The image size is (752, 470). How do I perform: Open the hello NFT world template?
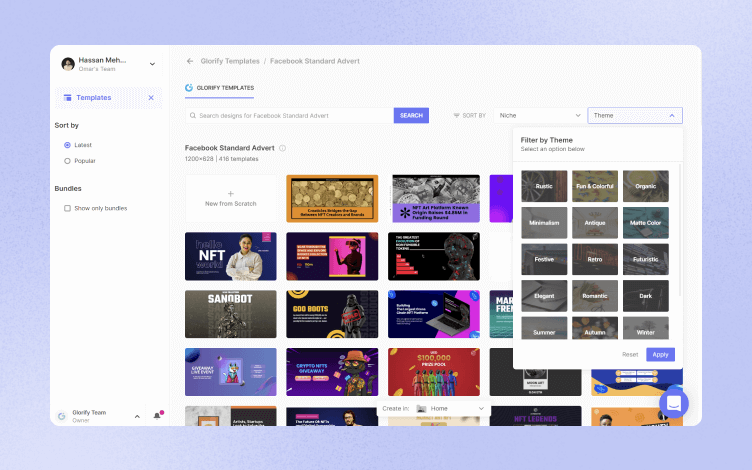point(231,257)
